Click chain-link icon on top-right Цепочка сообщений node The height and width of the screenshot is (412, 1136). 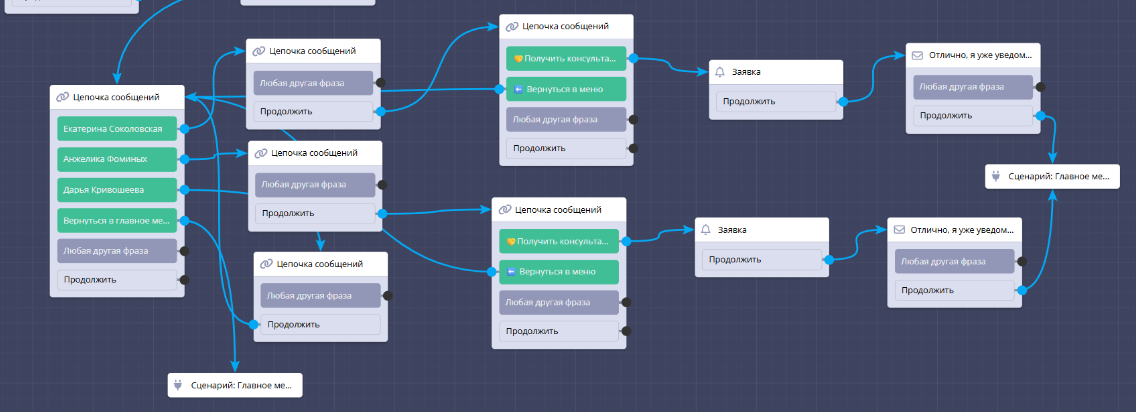pyautogui.click(x=512, y=26)
